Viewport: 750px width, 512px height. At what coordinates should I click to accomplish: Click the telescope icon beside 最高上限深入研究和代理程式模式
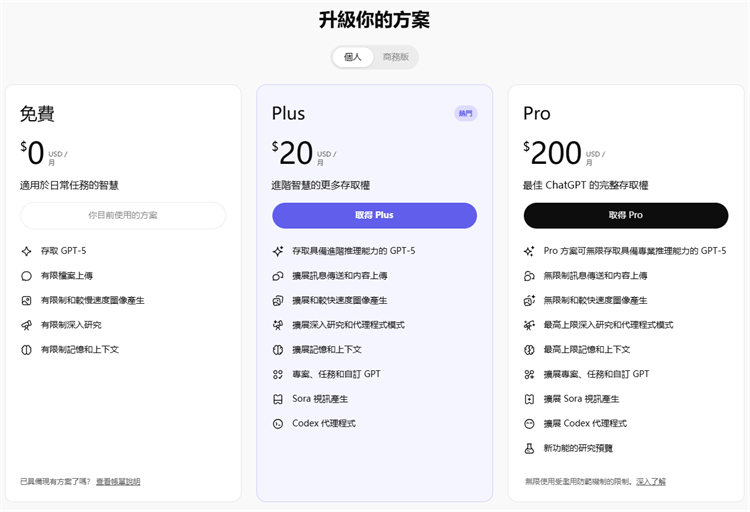(x=529, y=325)
